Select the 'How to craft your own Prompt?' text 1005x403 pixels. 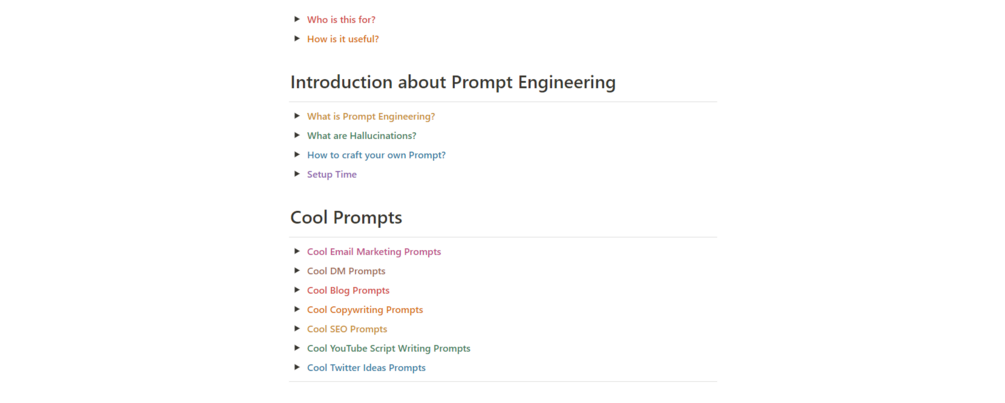click(x=376, y=155)
